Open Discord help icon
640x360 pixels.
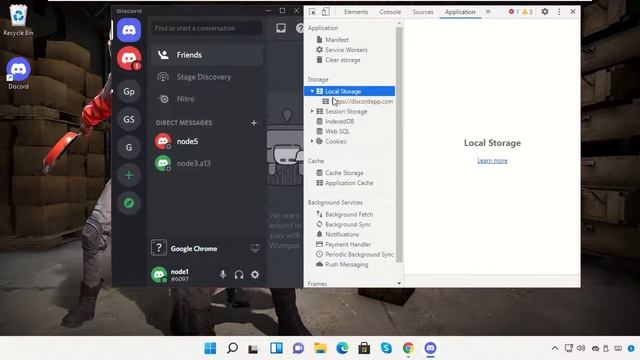(300, 28)
